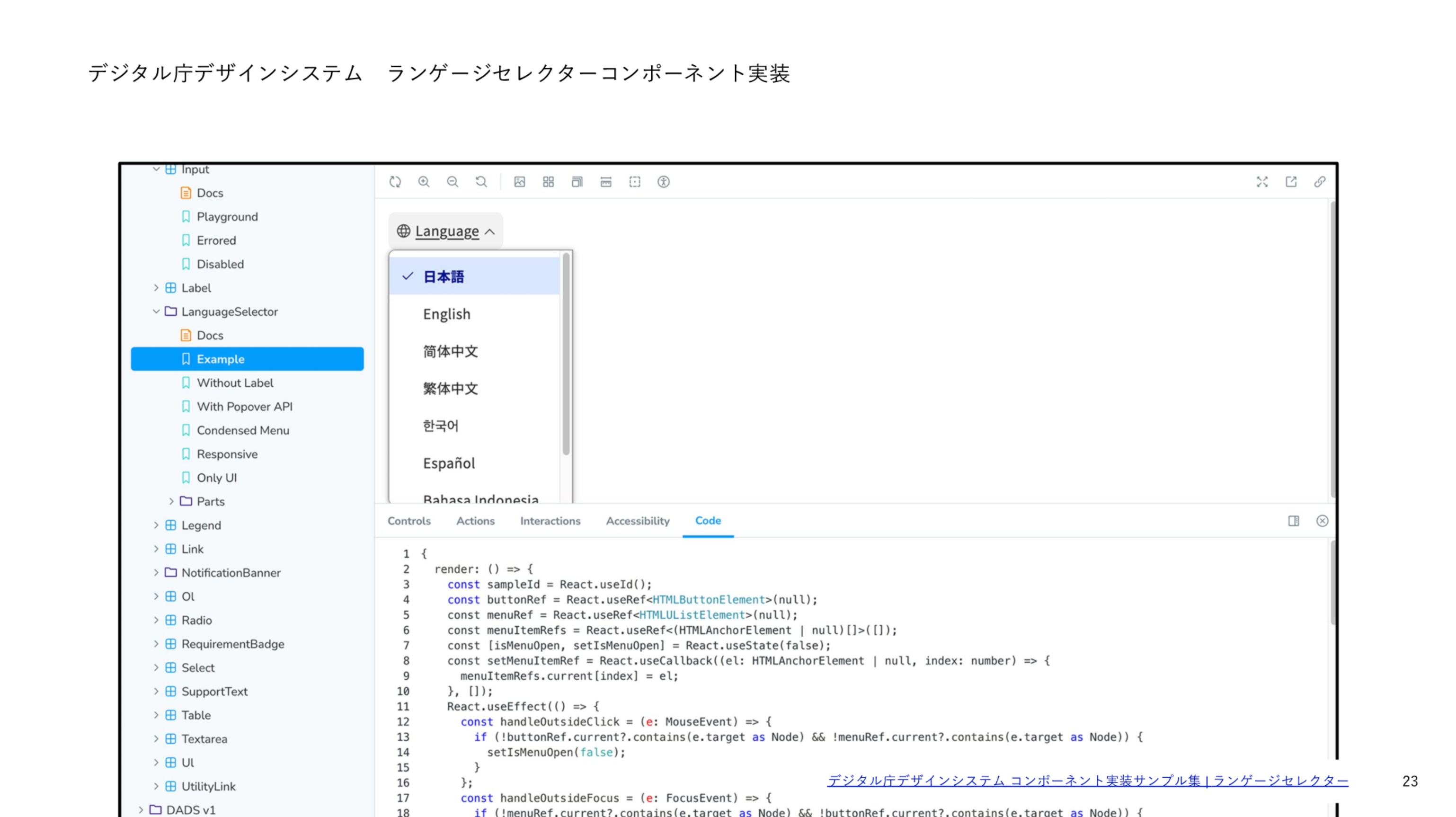Image resolution: width=1456 pixels, height=817 pixels.
Task: Select the English language option
Action: [446, 314]
